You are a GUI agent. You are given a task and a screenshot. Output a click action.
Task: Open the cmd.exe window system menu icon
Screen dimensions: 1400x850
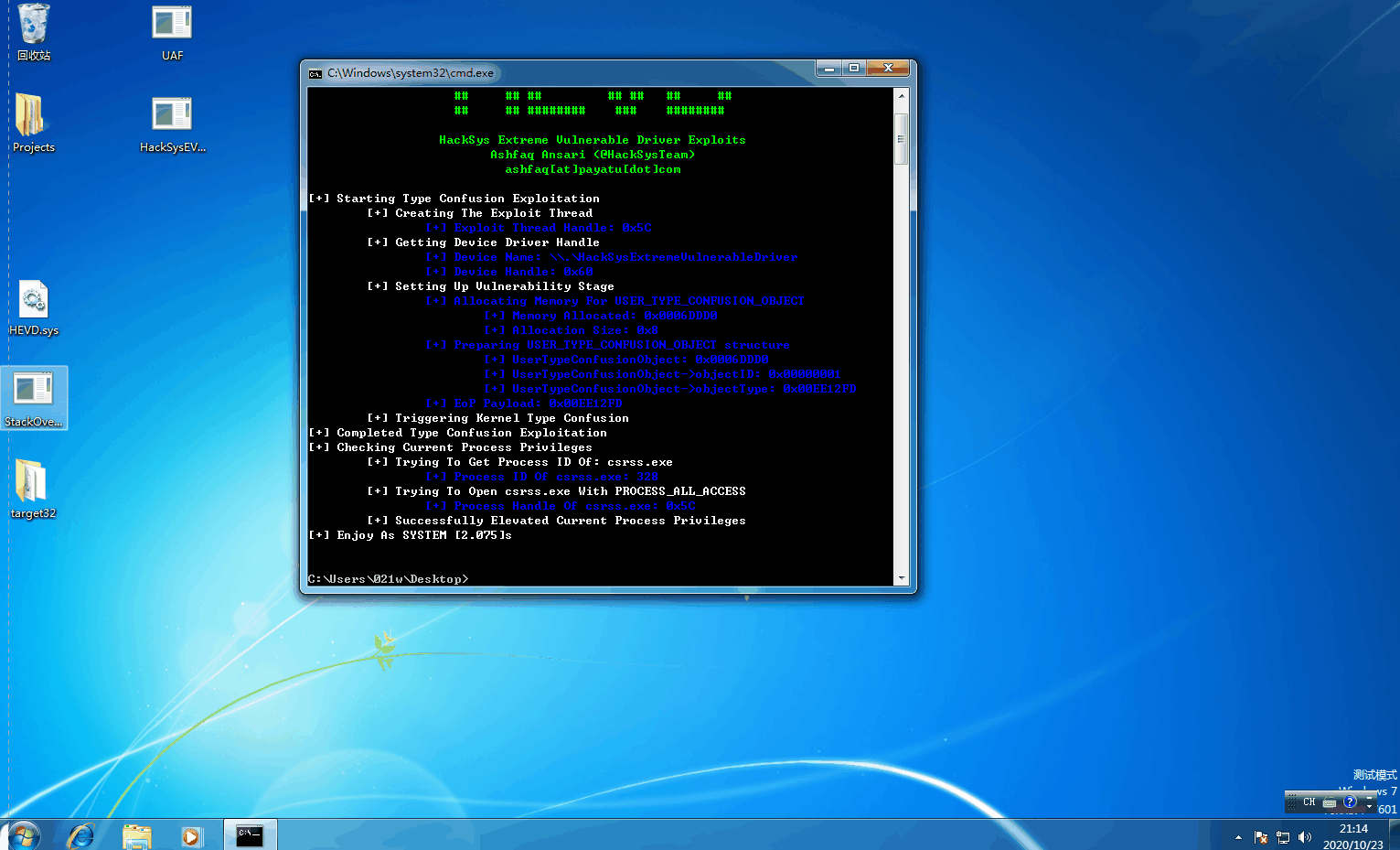(x=315, y=73)
